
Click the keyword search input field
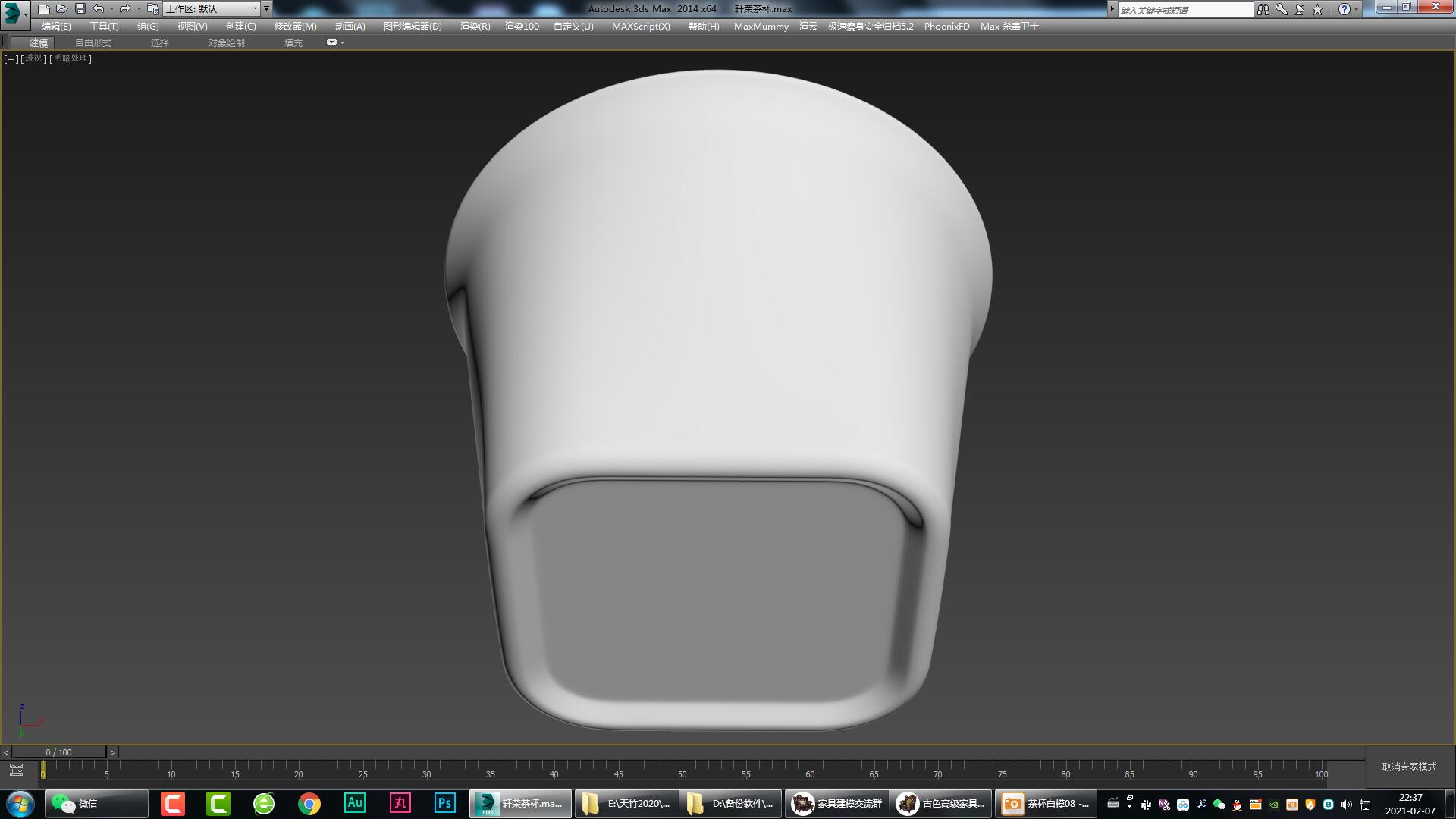coord(1183,8)
